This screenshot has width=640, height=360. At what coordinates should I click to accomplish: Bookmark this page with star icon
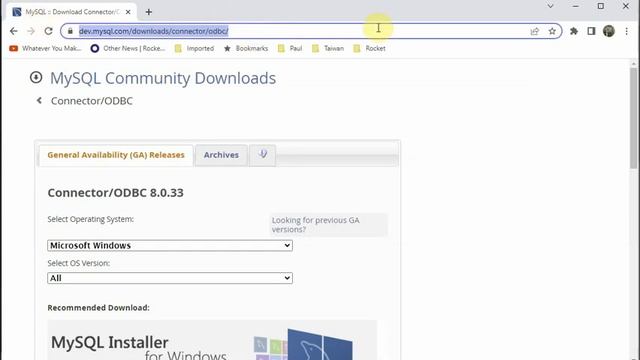[552, 31]
